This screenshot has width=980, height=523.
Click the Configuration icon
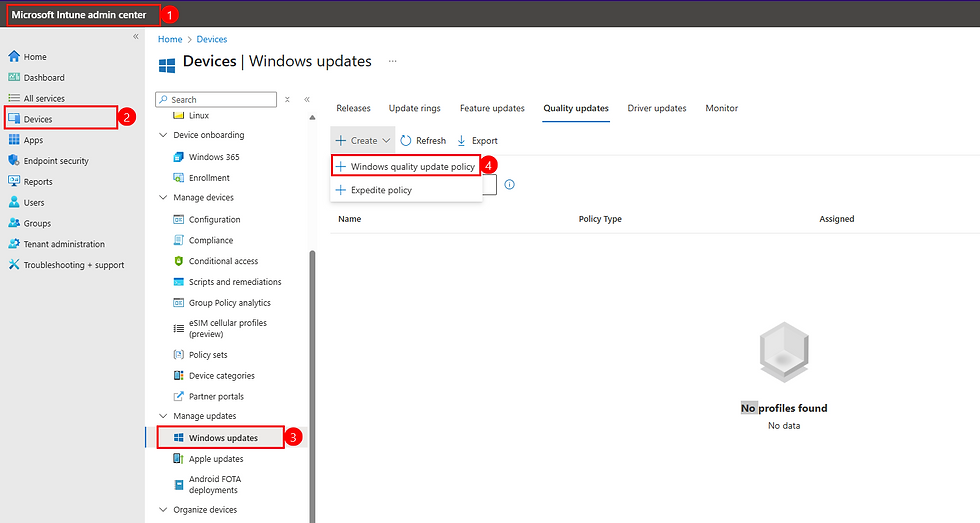click(x=179, y=219)
